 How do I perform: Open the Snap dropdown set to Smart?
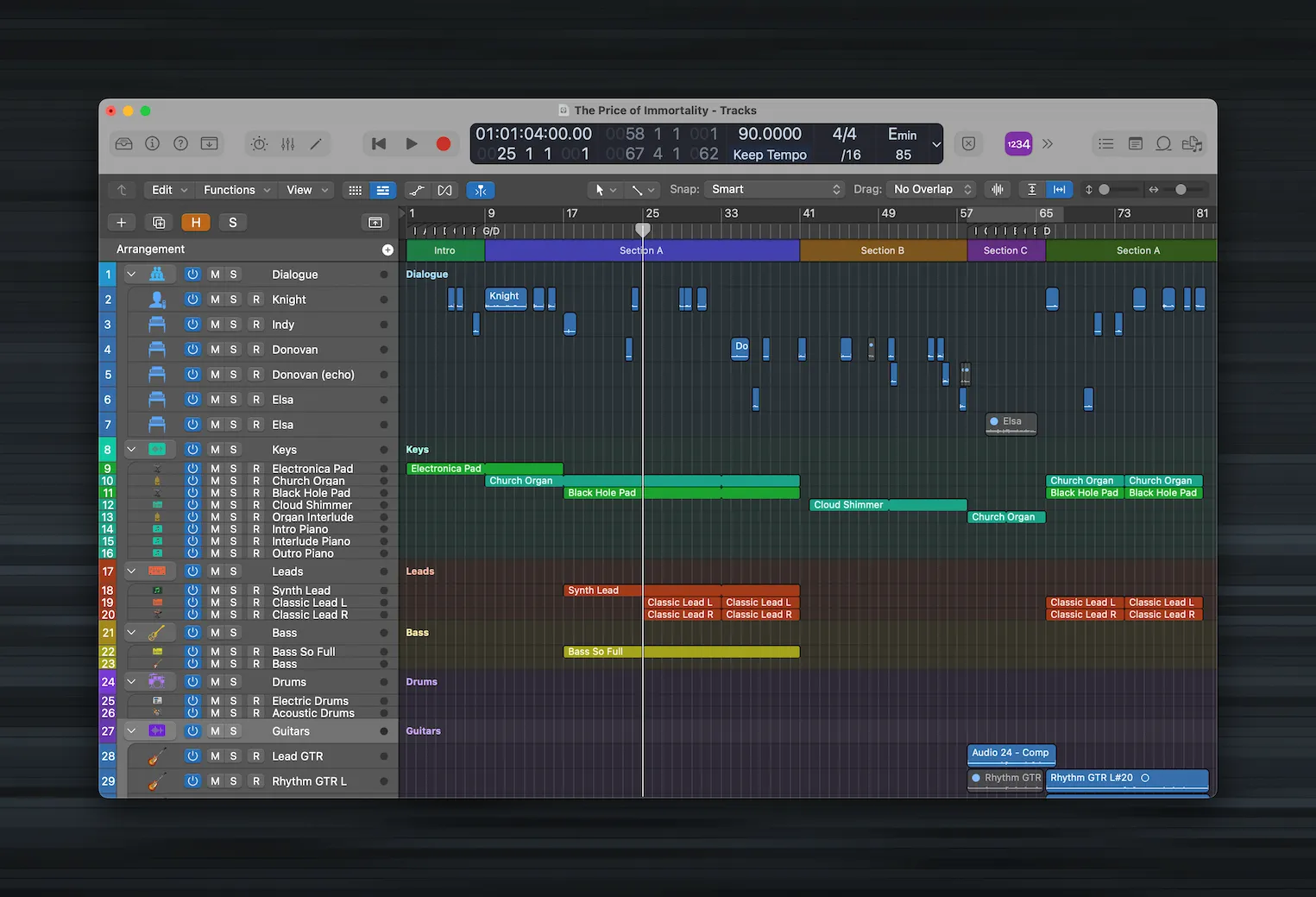click(773, 189)
